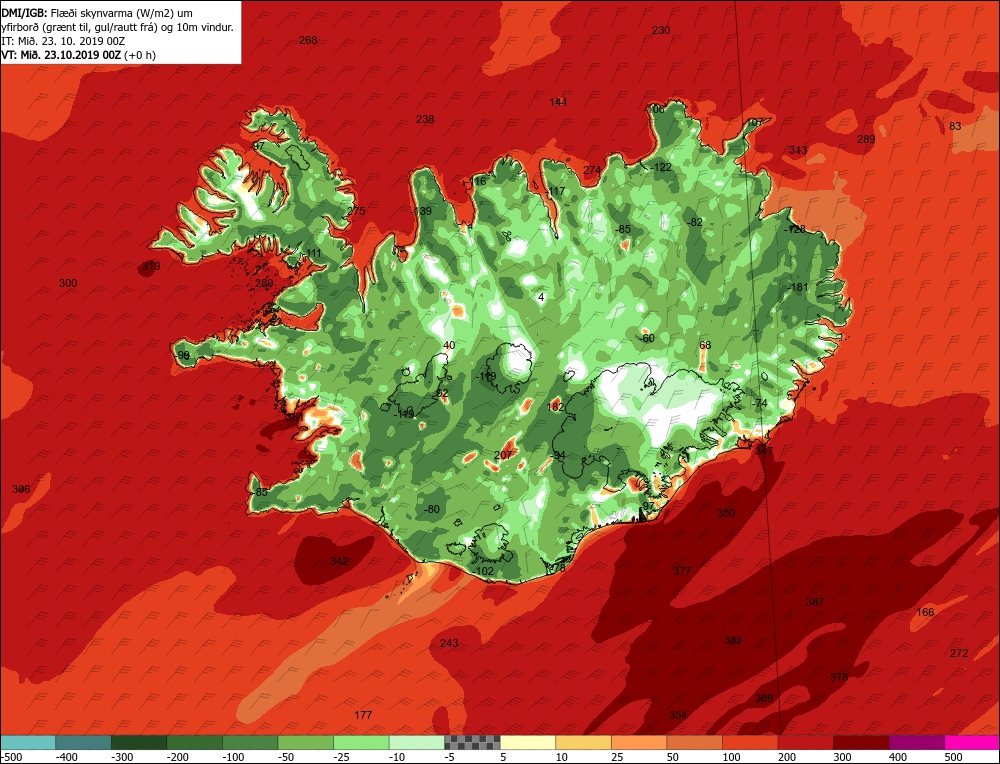1000x764 pixels.
Task: Click the value 275 near the Westfjords
Action: click(356, 212)
